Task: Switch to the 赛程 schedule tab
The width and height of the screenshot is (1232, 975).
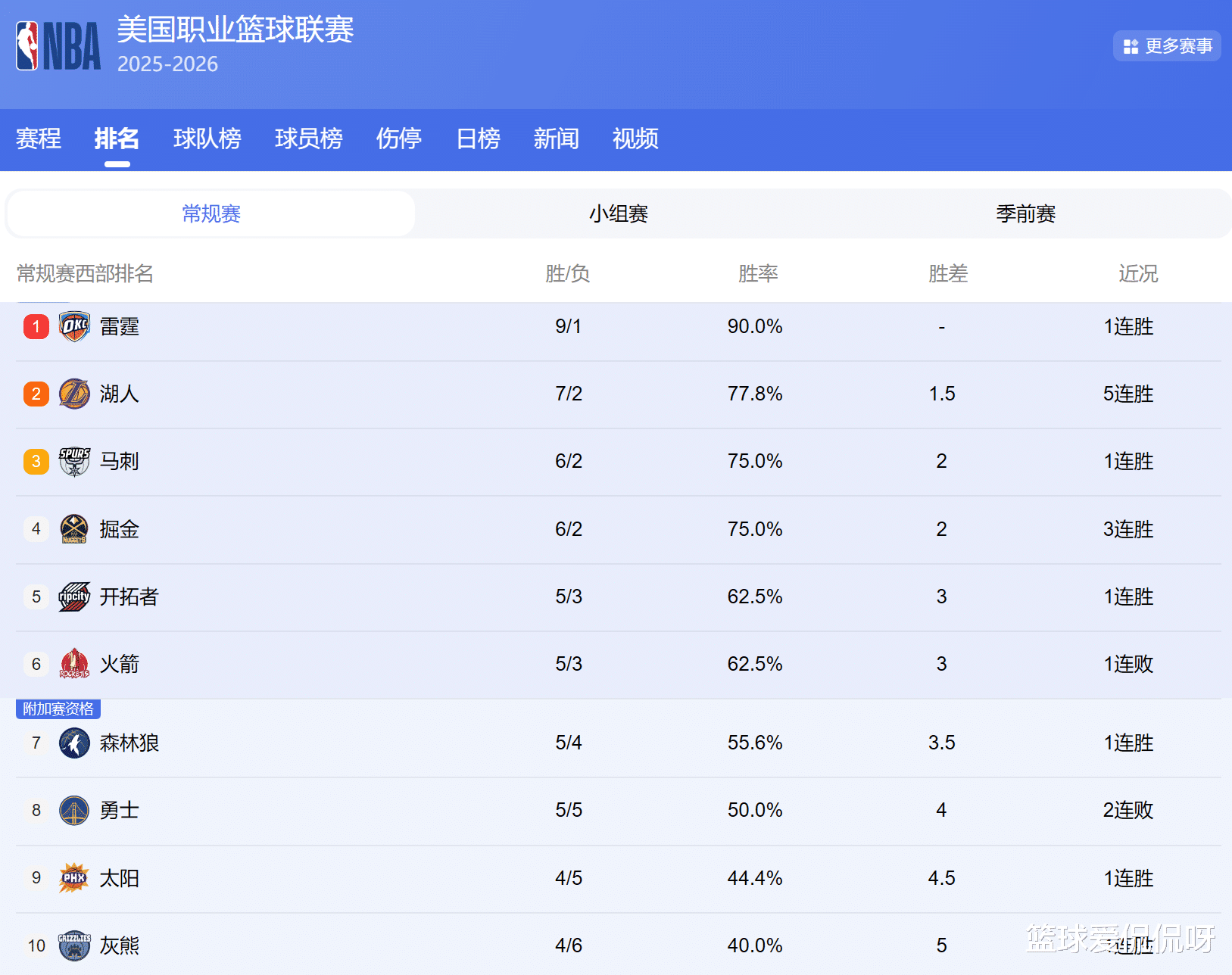Action: coord(39,139)
